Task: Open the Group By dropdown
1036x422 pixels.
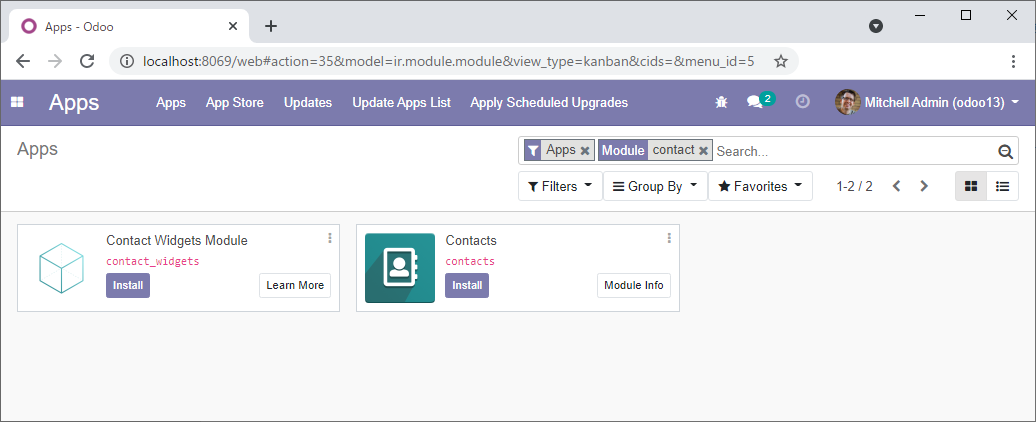Action: tap(655, 186)
